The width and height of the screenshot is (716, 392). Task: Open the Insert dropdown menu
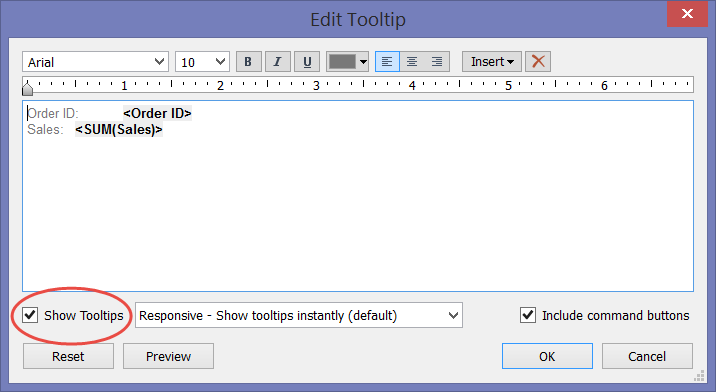[492, 62]
